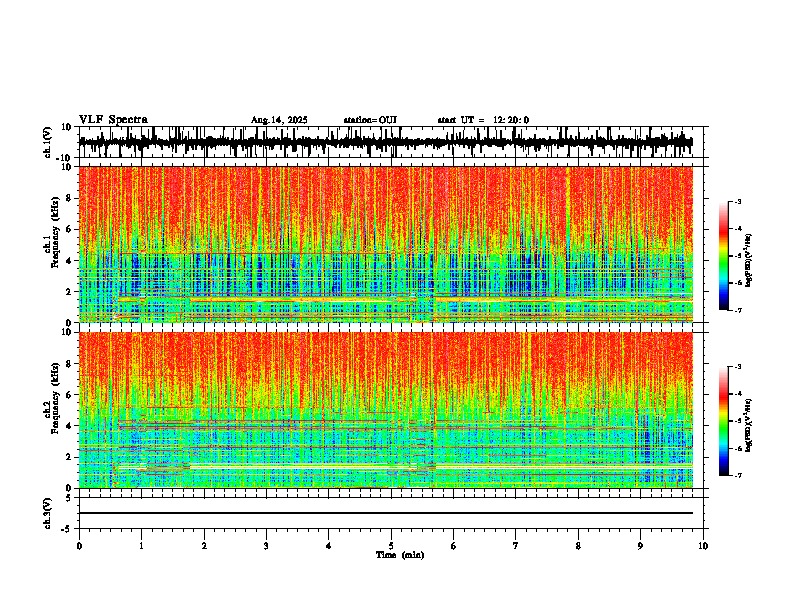Click the "3" tick on the time axis
Screen dimensions: 792x612
pos(266,546)
